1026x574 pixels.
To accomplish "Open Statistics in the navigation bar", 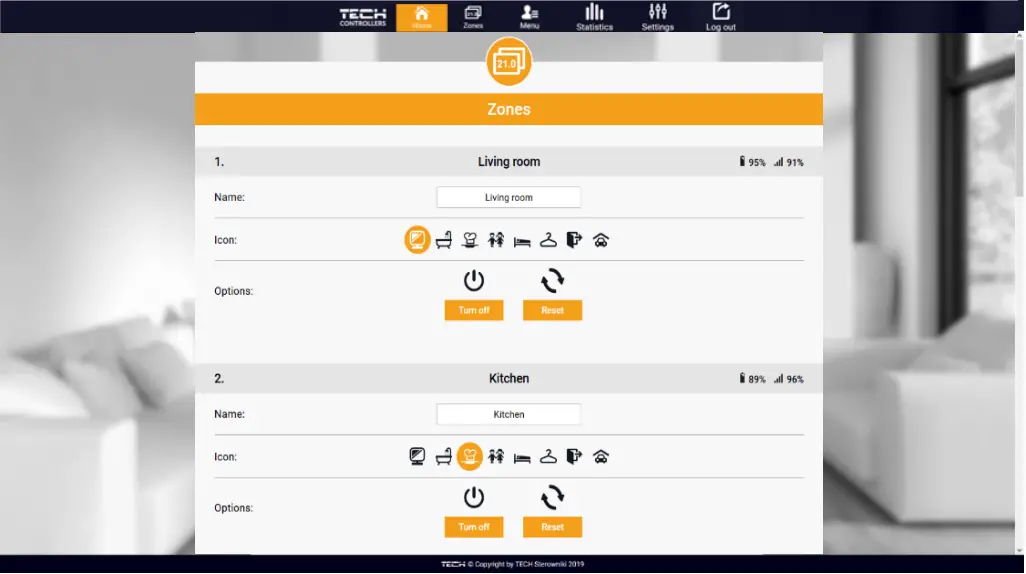I will 594,17.
